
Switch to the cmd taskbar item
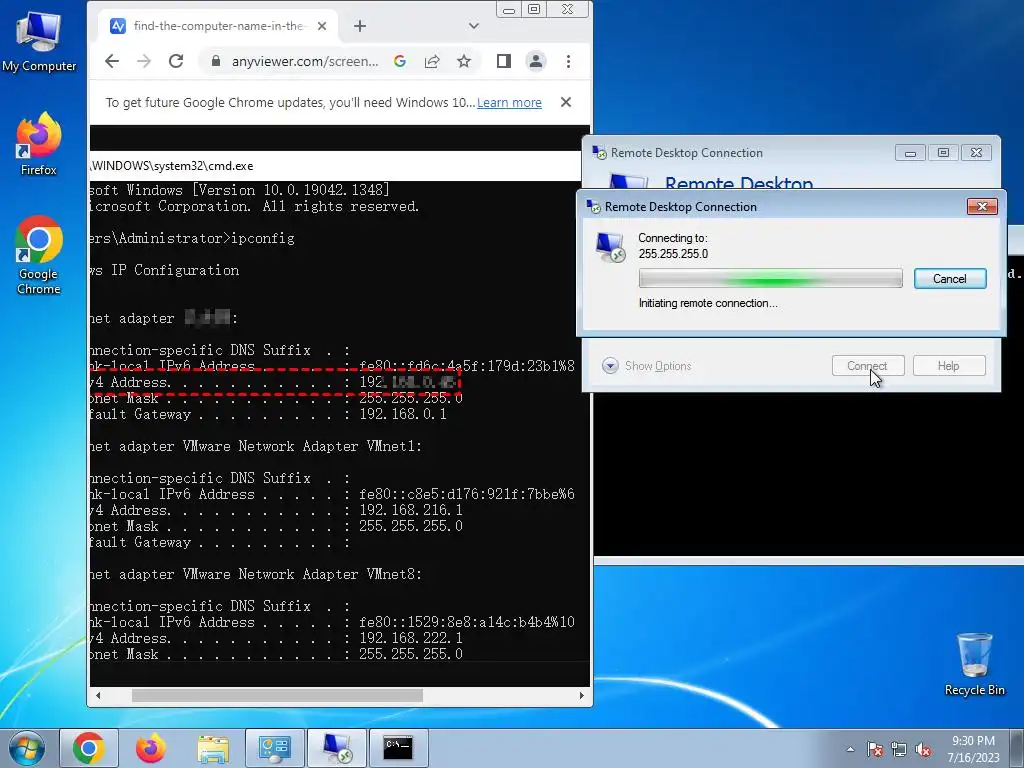point(398,748)
